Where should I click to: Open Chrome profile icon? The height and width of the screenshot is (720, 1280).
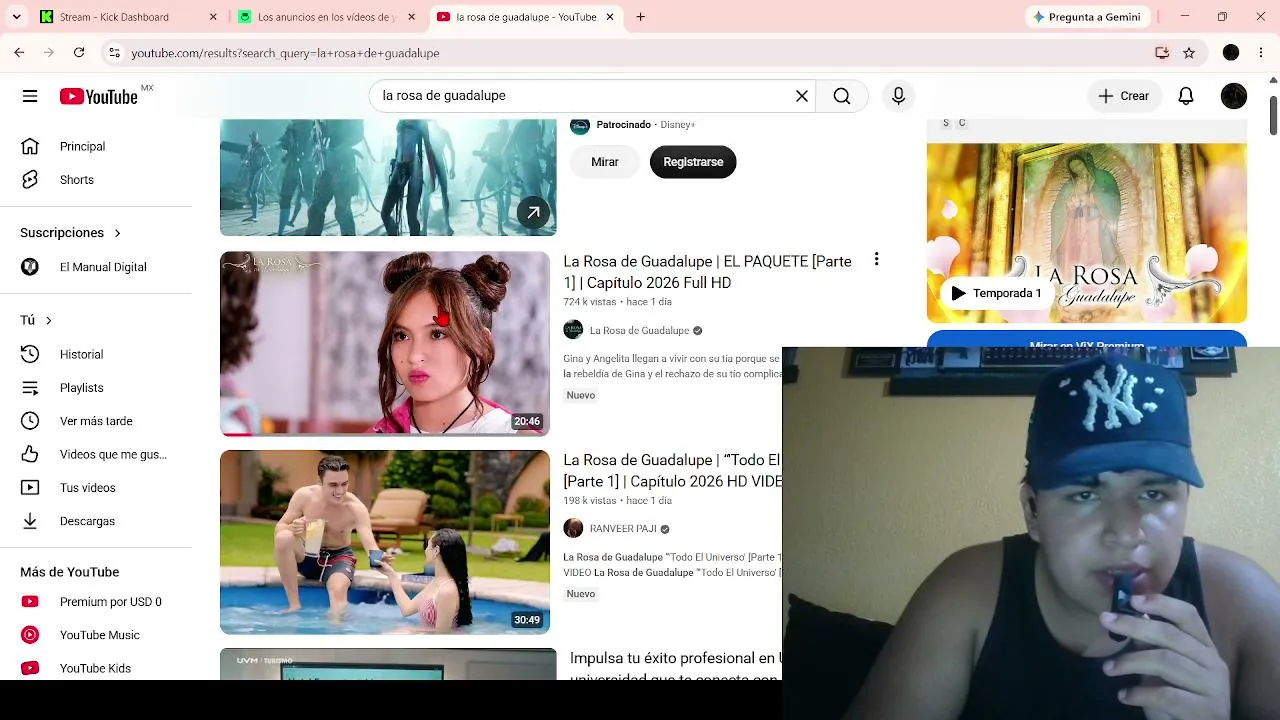point(1231,53)
